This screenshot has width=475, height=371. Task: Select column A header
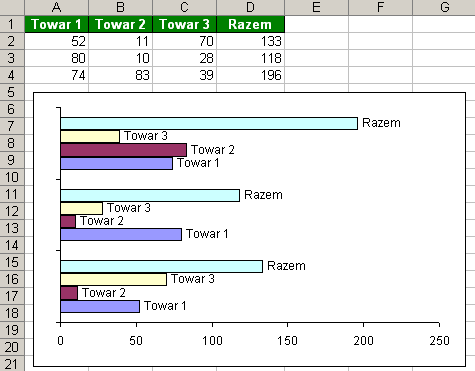click(x=56, y=7)
